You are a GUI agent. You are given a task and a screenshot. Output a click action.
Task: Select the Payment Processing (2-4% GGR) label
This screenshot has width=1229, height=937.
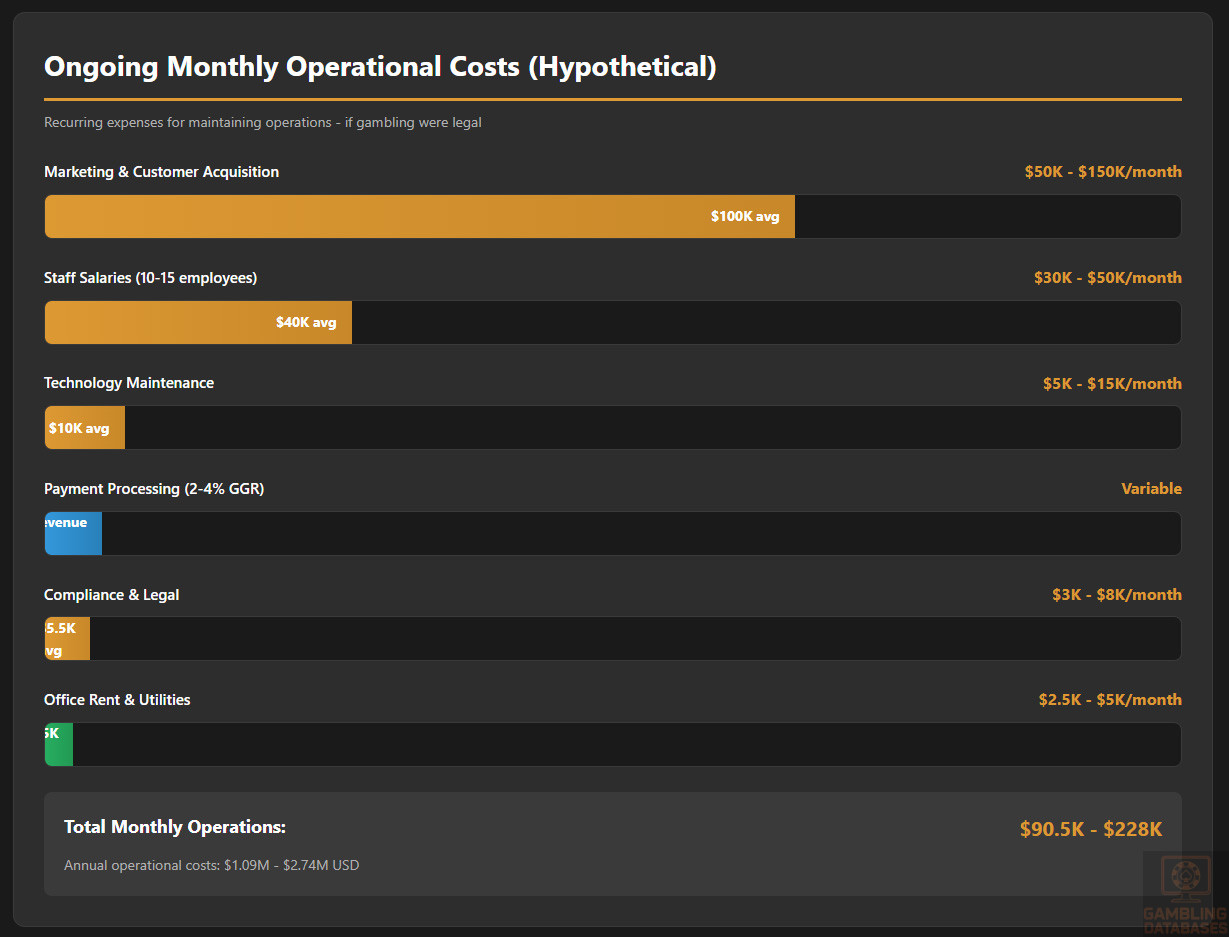[x=154, y=489]
